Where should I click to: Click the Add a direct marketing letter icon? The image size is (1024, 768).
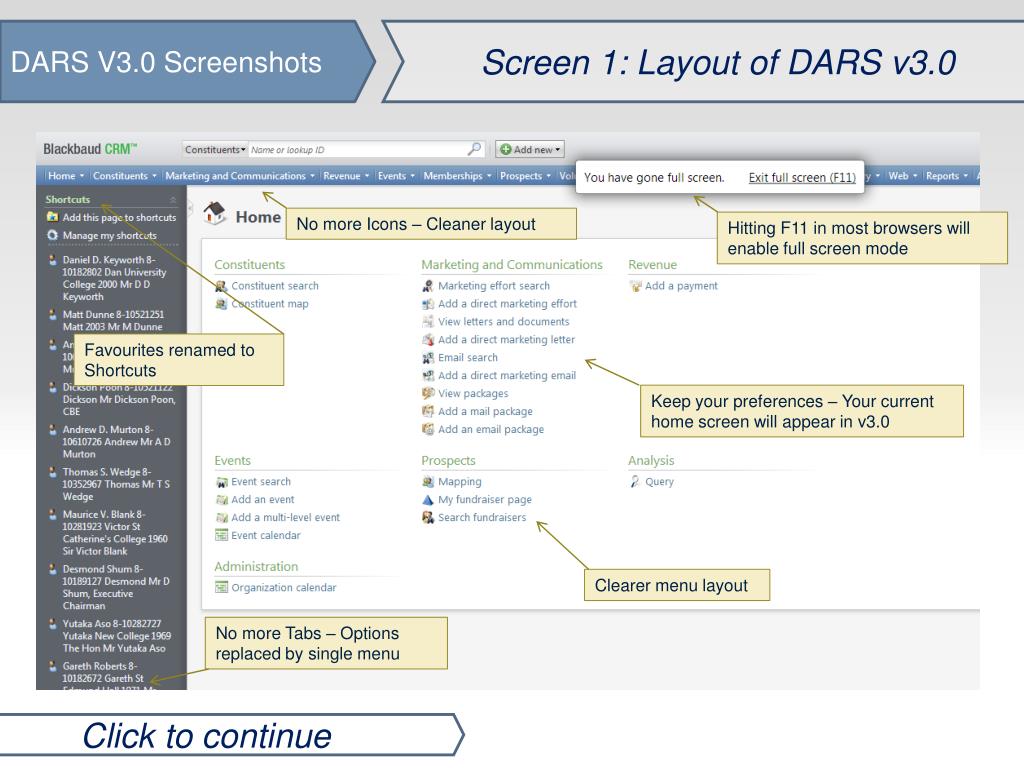[428, 340]
